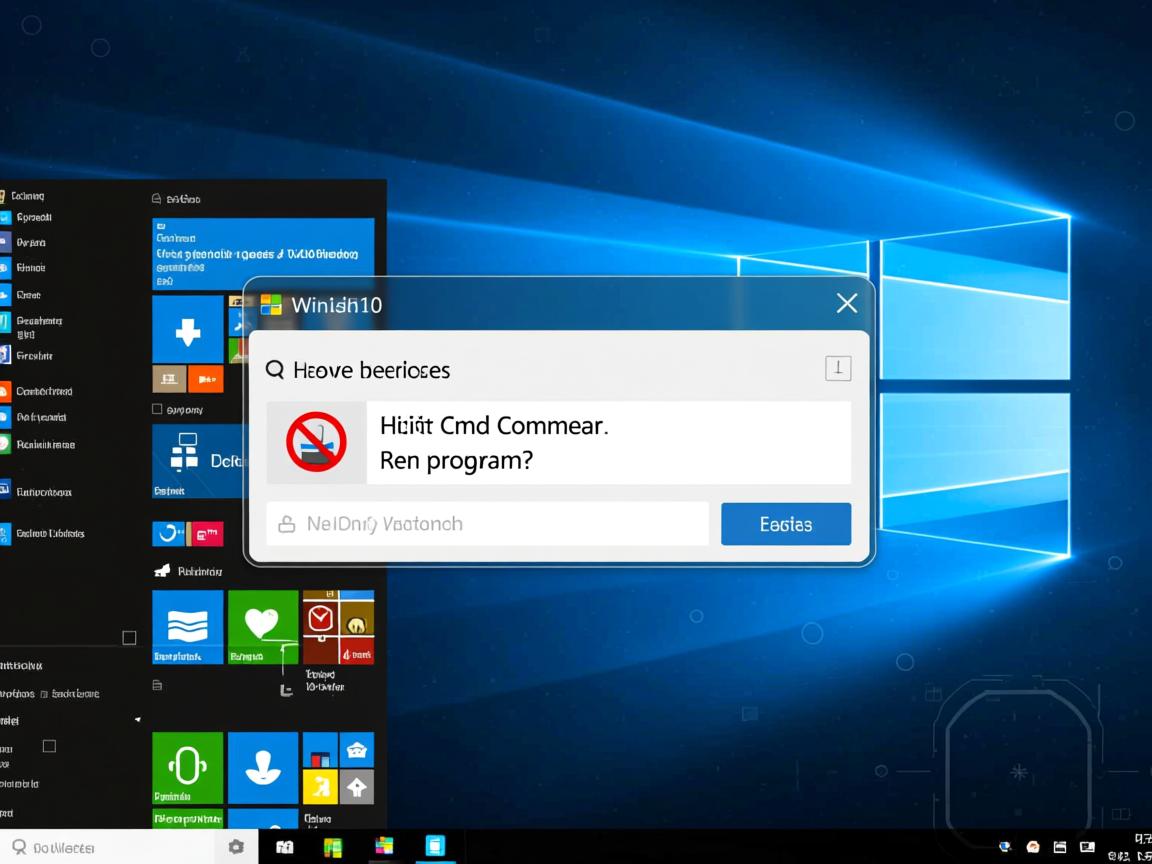Screen dimensions: 1152x864
Task: Toggle the checkbox above the blue network tile
Action: (157, 409)
